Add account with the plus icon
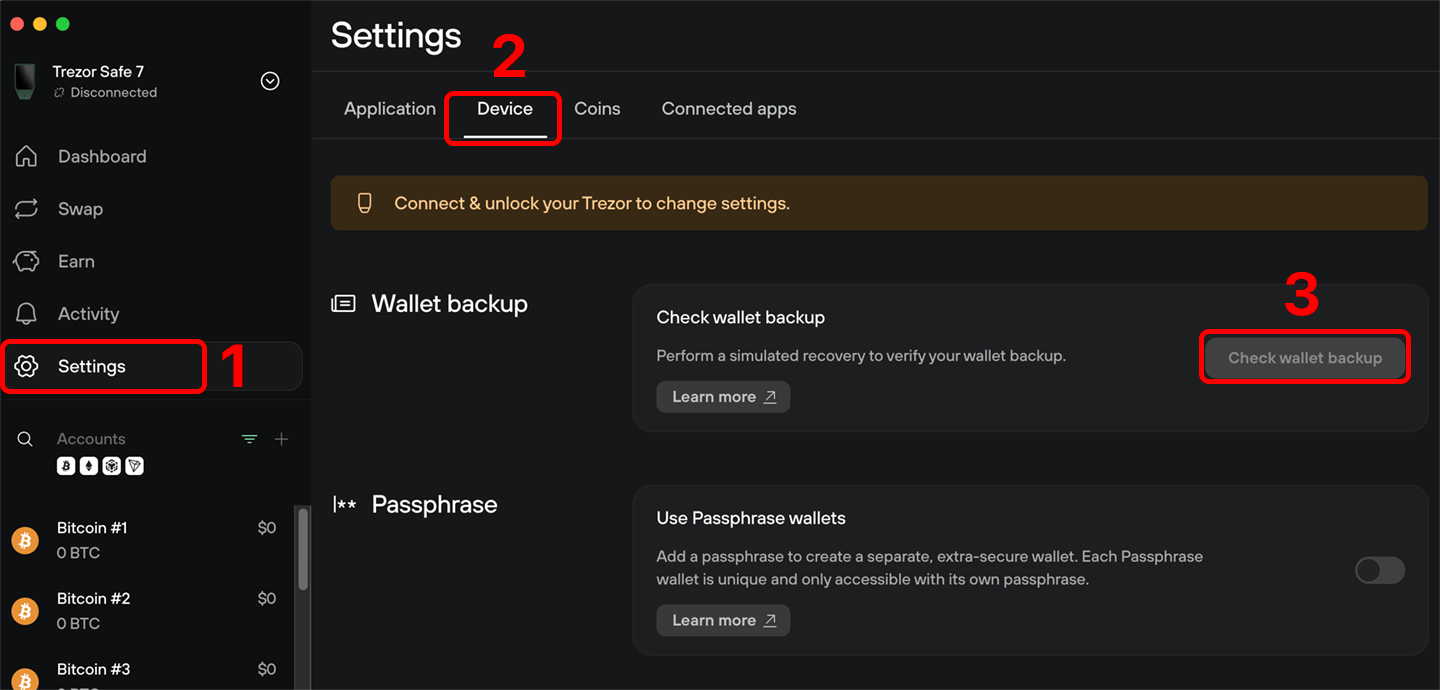The height and width of the screenshot is (690, 1440). click(282, 439)
